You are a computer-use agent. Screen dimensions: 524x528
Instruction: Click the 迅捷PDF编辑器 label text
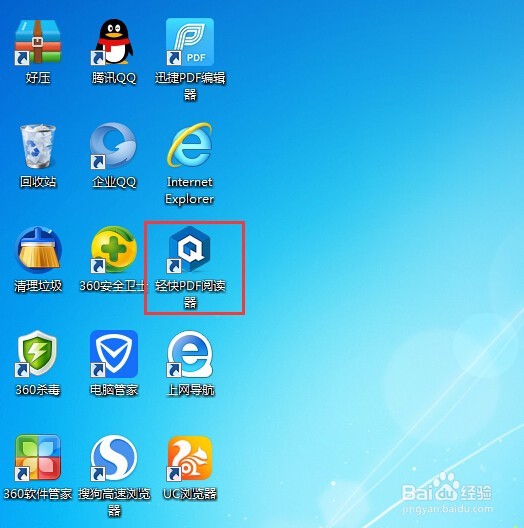click(x=190, y=86)
